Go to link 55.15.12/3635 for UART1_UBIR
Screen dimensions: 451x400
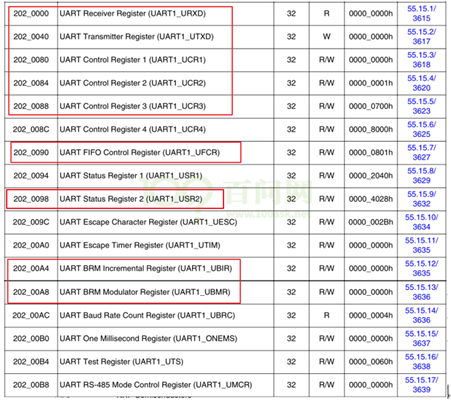[421, 268]
